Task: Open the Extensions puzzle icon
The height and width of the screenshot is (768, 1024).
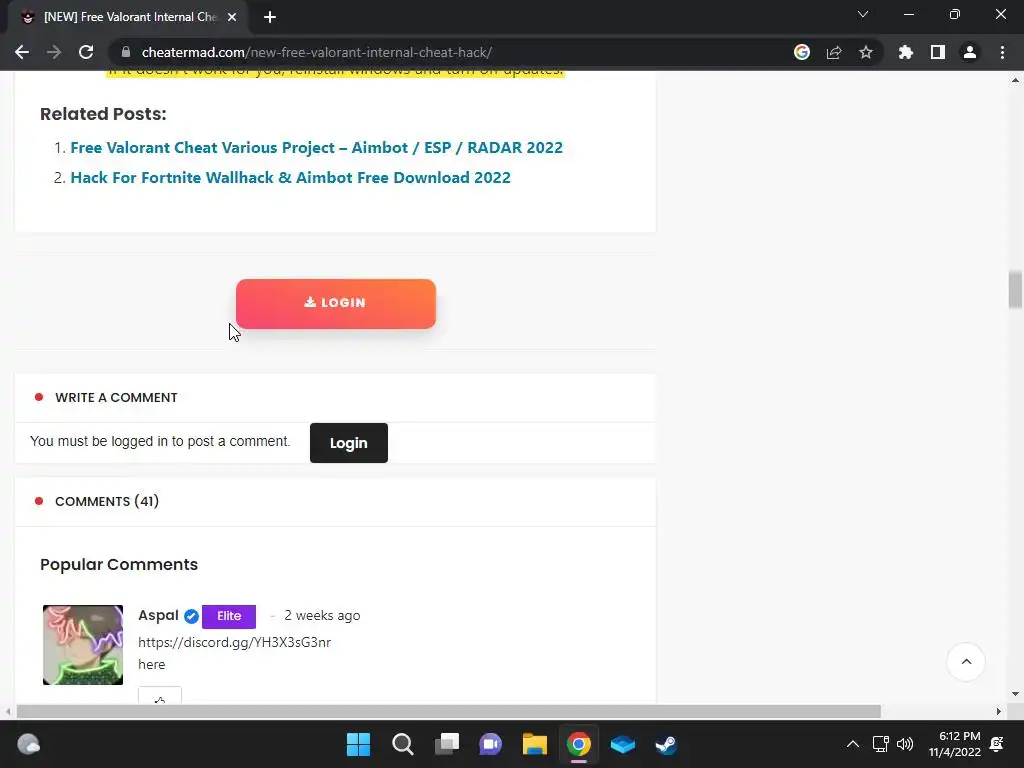Action: click(x=906, y=52)
